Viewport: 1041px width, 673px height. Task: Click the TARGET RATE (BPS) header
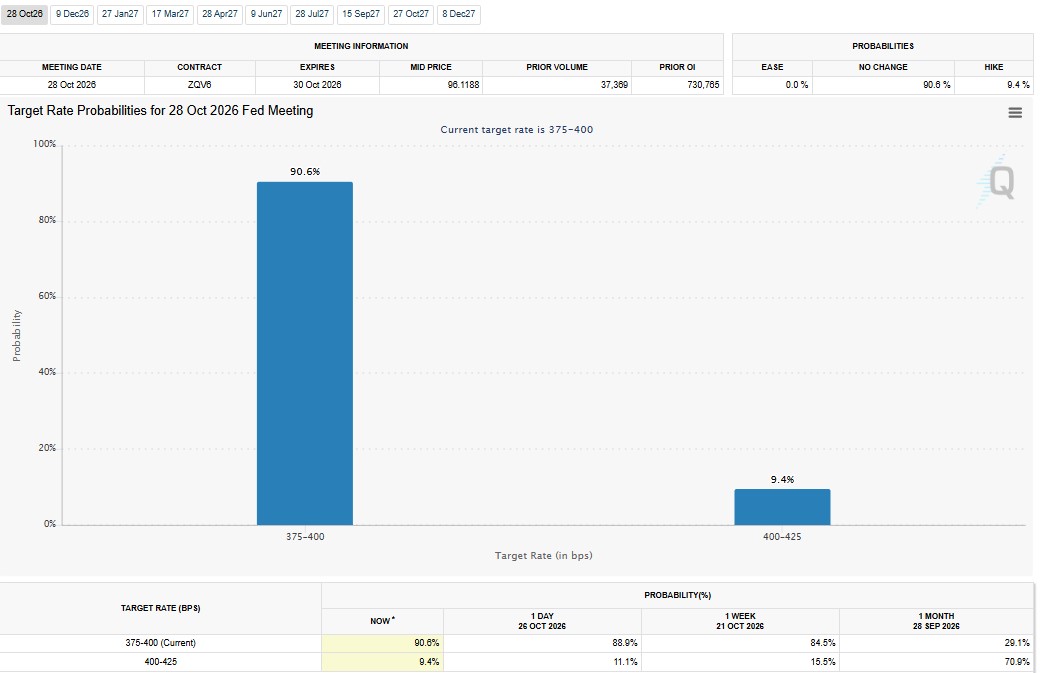161,608
